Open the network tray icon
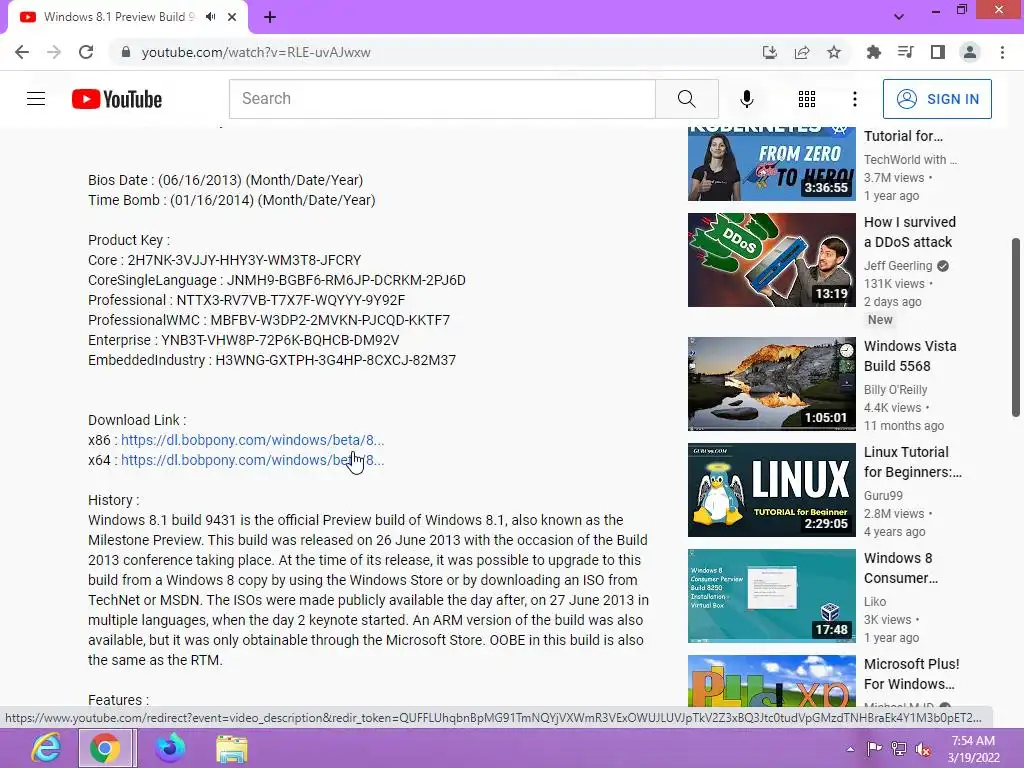 [x=899, y=749]
